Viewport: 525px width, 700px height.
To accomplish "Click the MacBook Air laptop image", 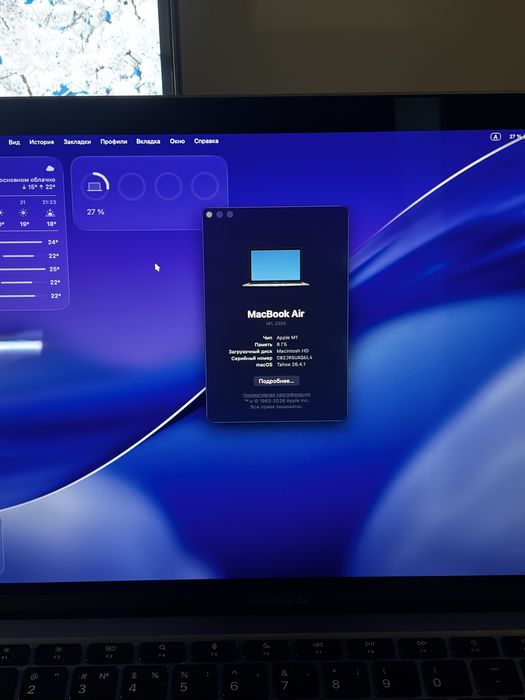I will pyautogui.click(x=275, y=267).
